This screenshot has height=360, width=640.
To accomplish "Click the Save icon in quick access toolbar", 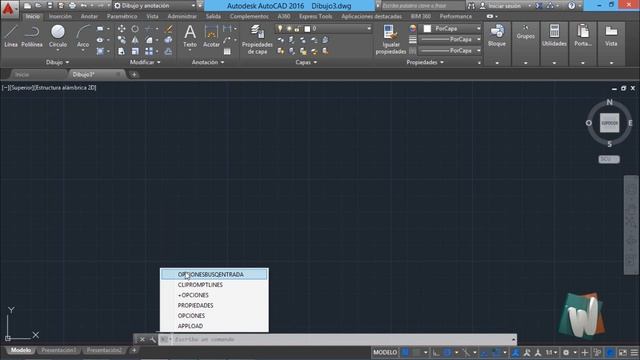I will 50,6.
